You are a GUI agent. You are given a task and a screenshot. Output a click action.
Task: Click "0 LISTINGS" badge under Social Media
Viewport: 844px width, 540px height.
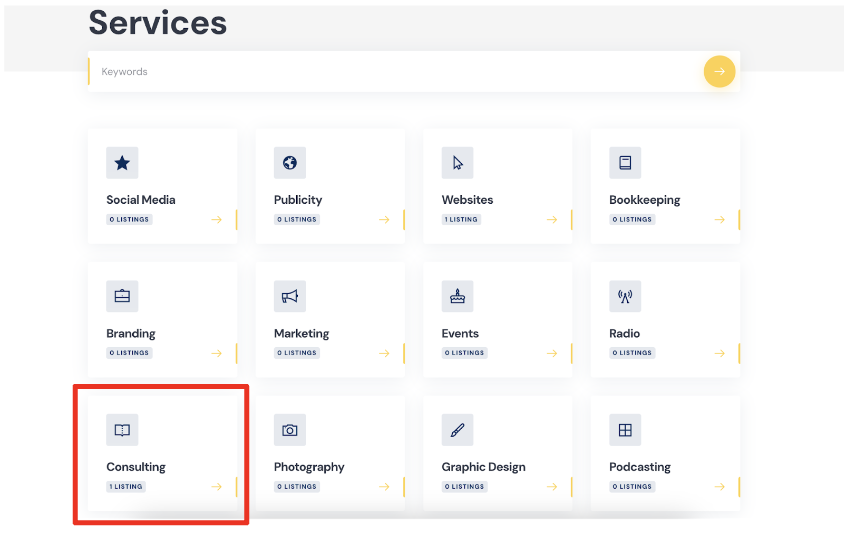click(129, 220)
